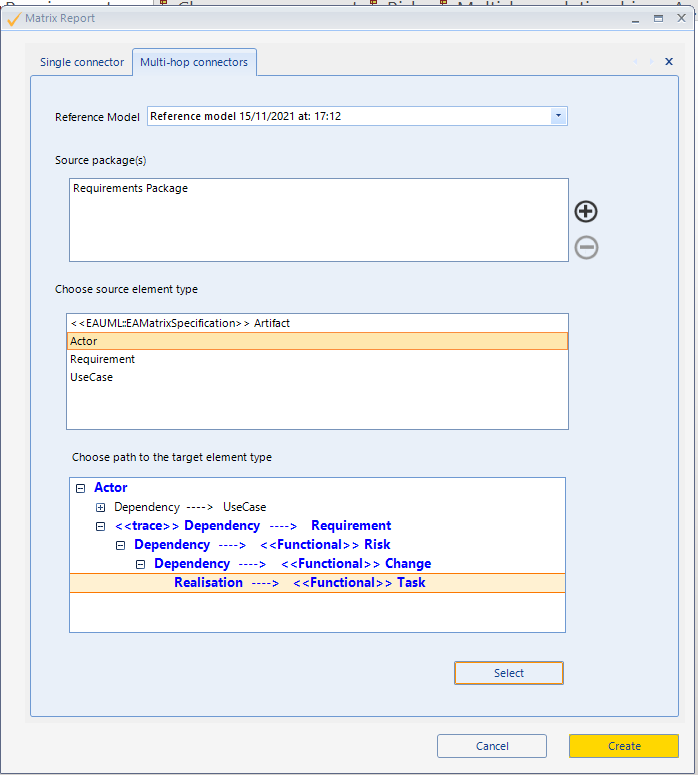Viewport: 698px width, 775px height.
Task: Click the left tab scroll arrow
Action: (x=636, y=61)
